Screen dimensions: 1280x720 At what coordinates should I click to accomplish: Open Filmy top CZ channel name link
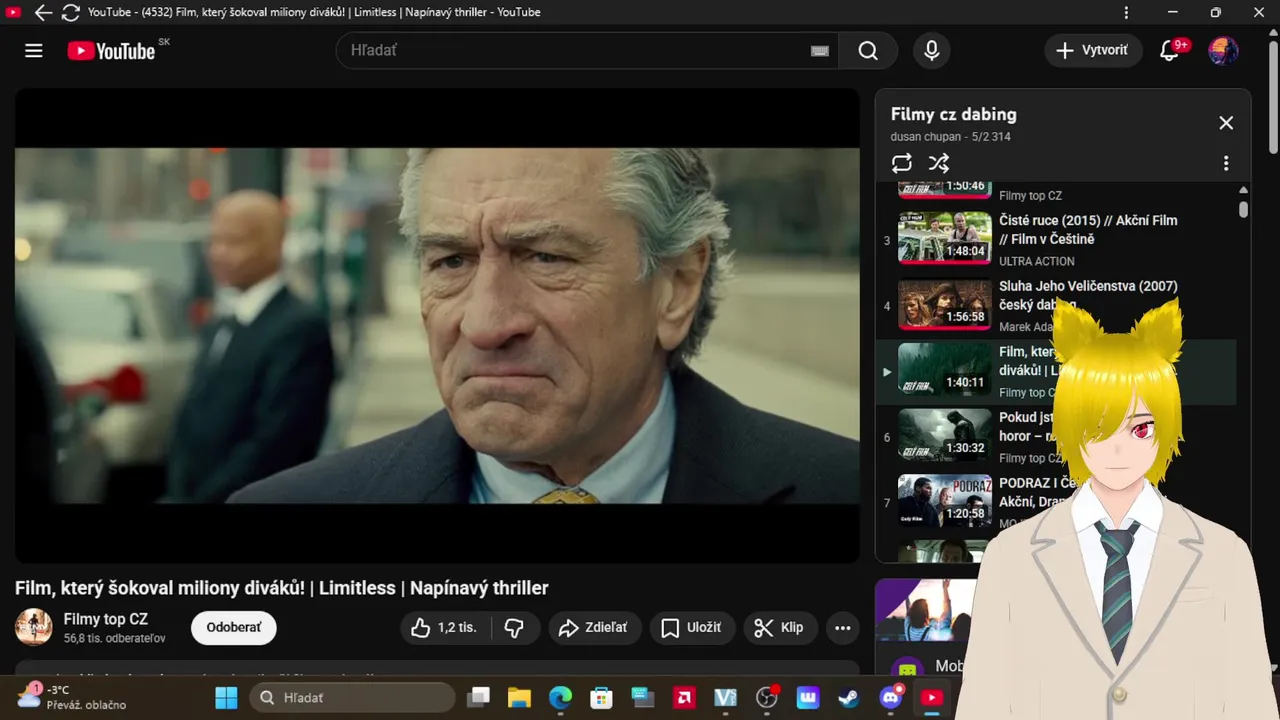pos(105,619)
